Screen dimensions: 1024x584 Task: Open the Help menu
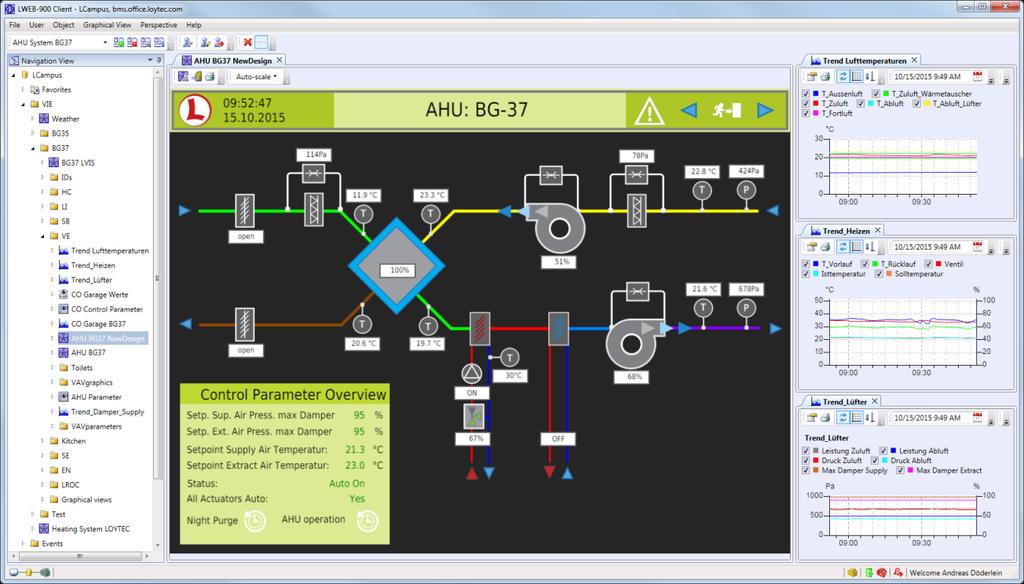pyautogui.click(x=194, y=25)
